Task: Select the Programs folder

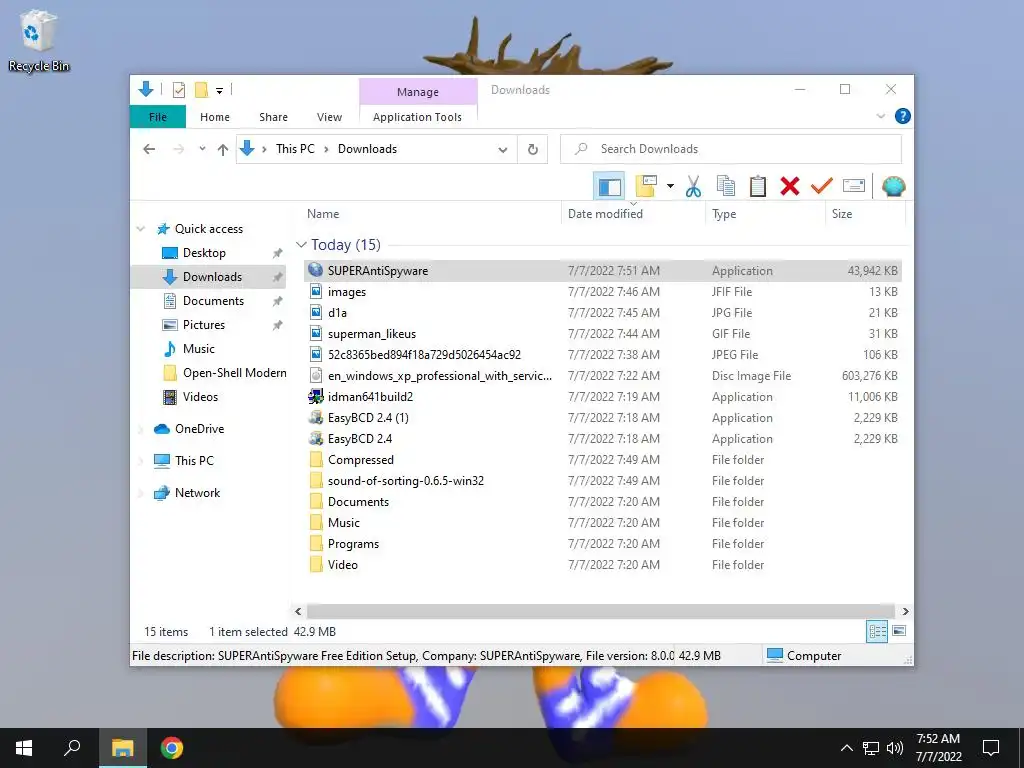Action: [x=602, y=543]
